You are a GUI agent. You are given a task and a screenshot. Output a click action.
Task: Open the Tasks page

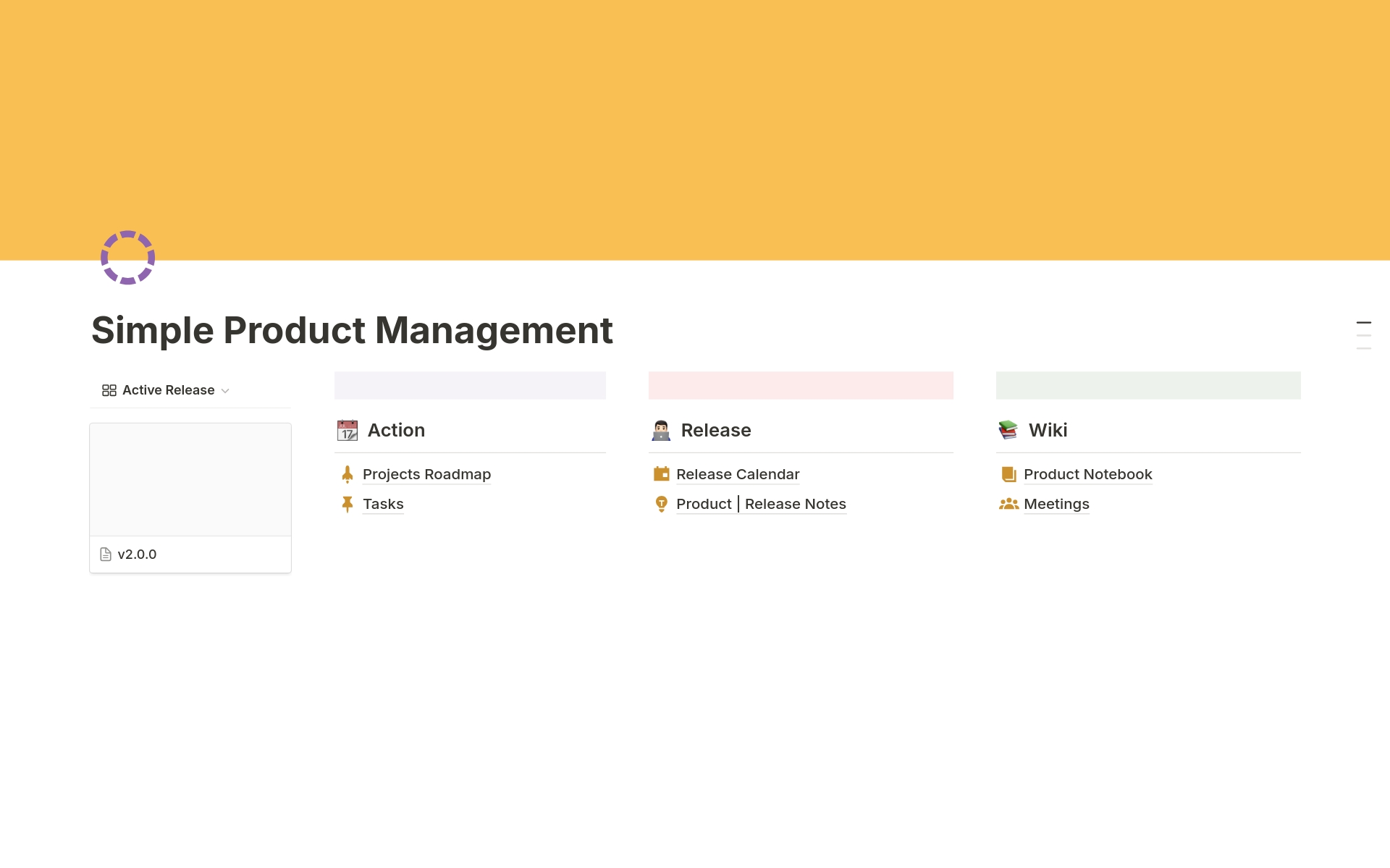click(x=383, y=504)
